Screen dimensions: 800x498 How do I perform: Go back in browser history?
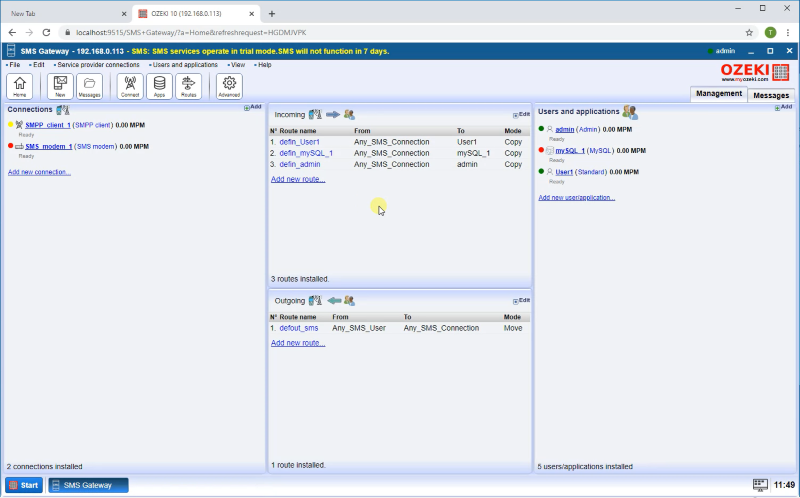(12, 33)
